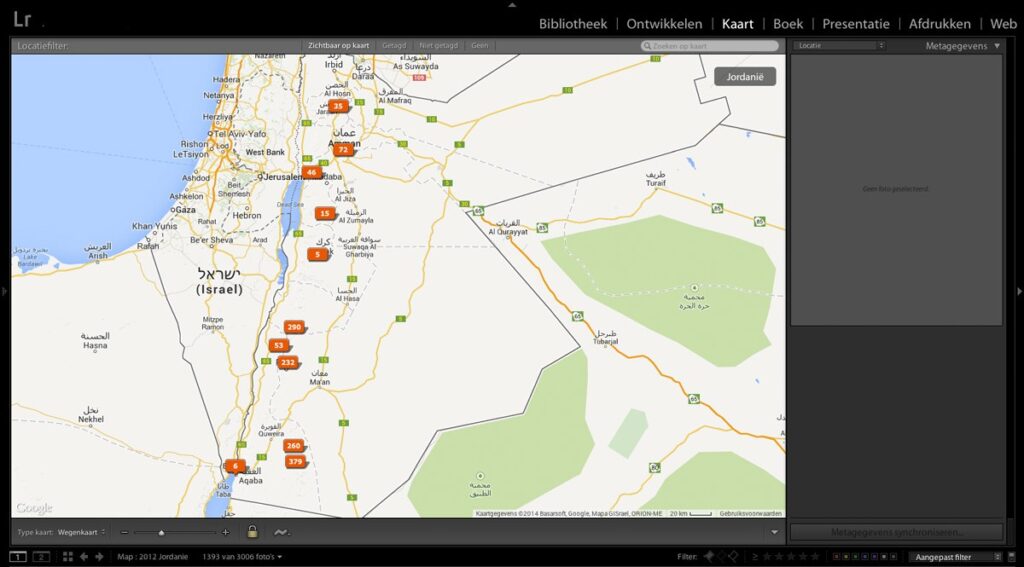The width and height of the screenshot is (1024, 567).
Task: Switch to the Ontwikkelen module
Action: [664, 24]
